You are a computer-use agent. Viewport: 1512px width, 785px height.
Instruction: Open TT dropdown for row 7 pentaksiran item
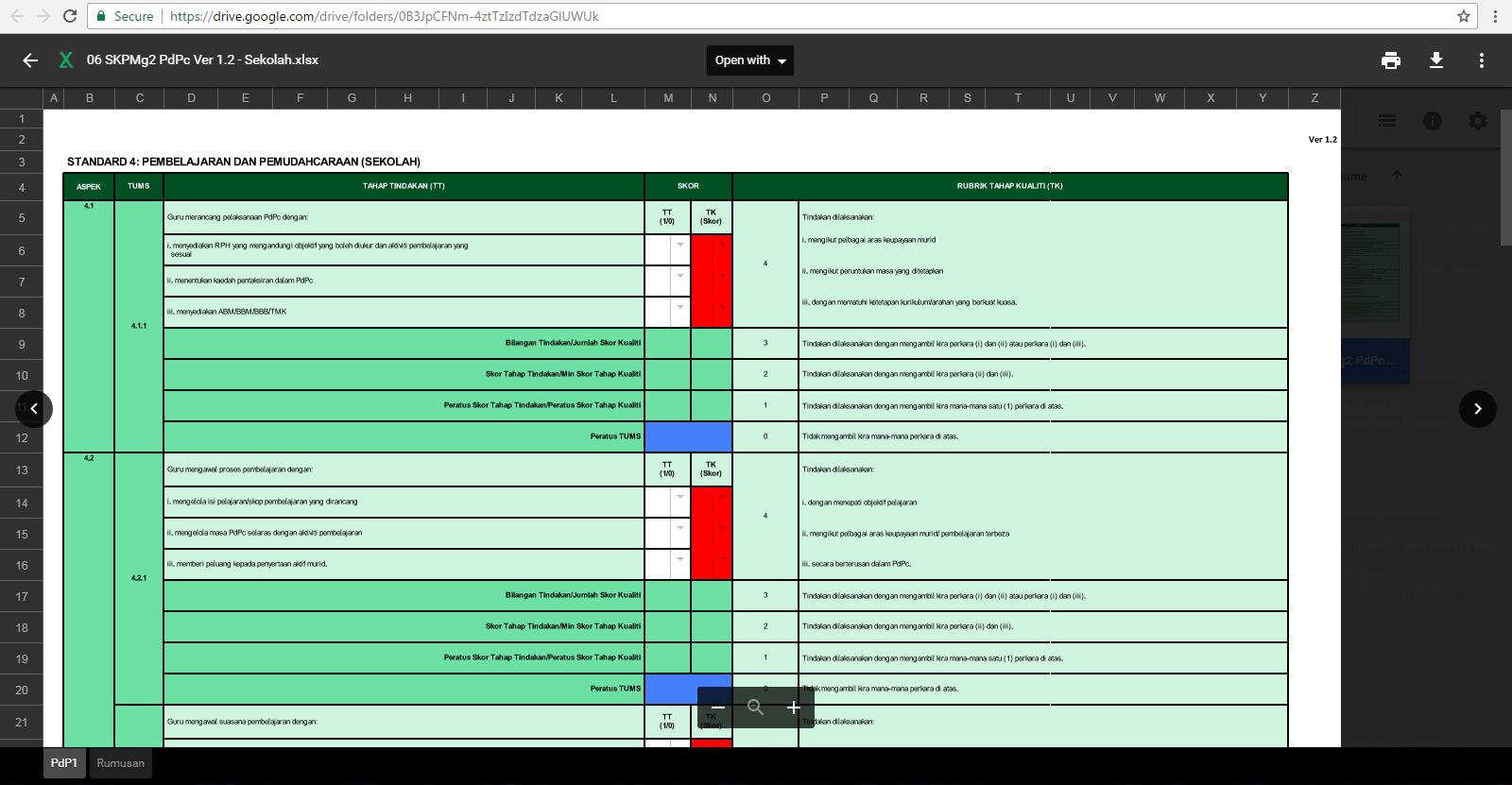click(680, 277)
